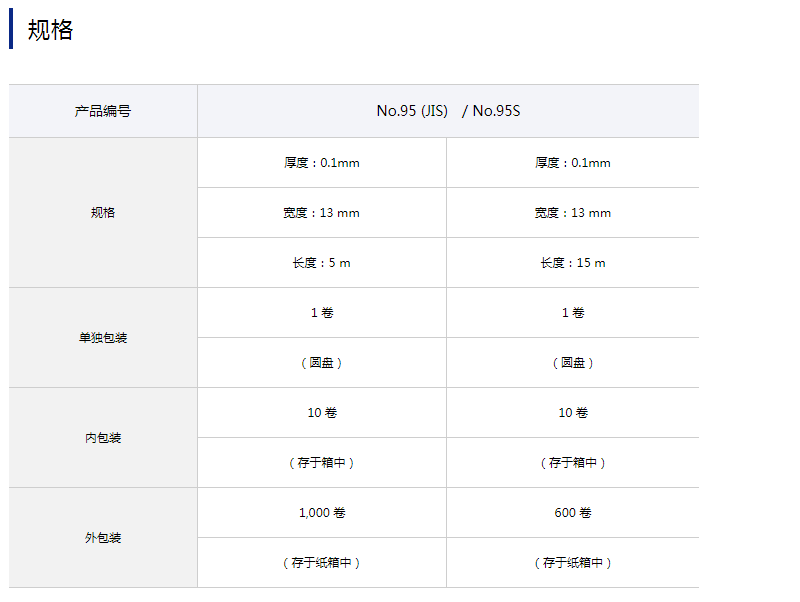
Task: Click the 规格 section heading
Action: tap(51, 30)
